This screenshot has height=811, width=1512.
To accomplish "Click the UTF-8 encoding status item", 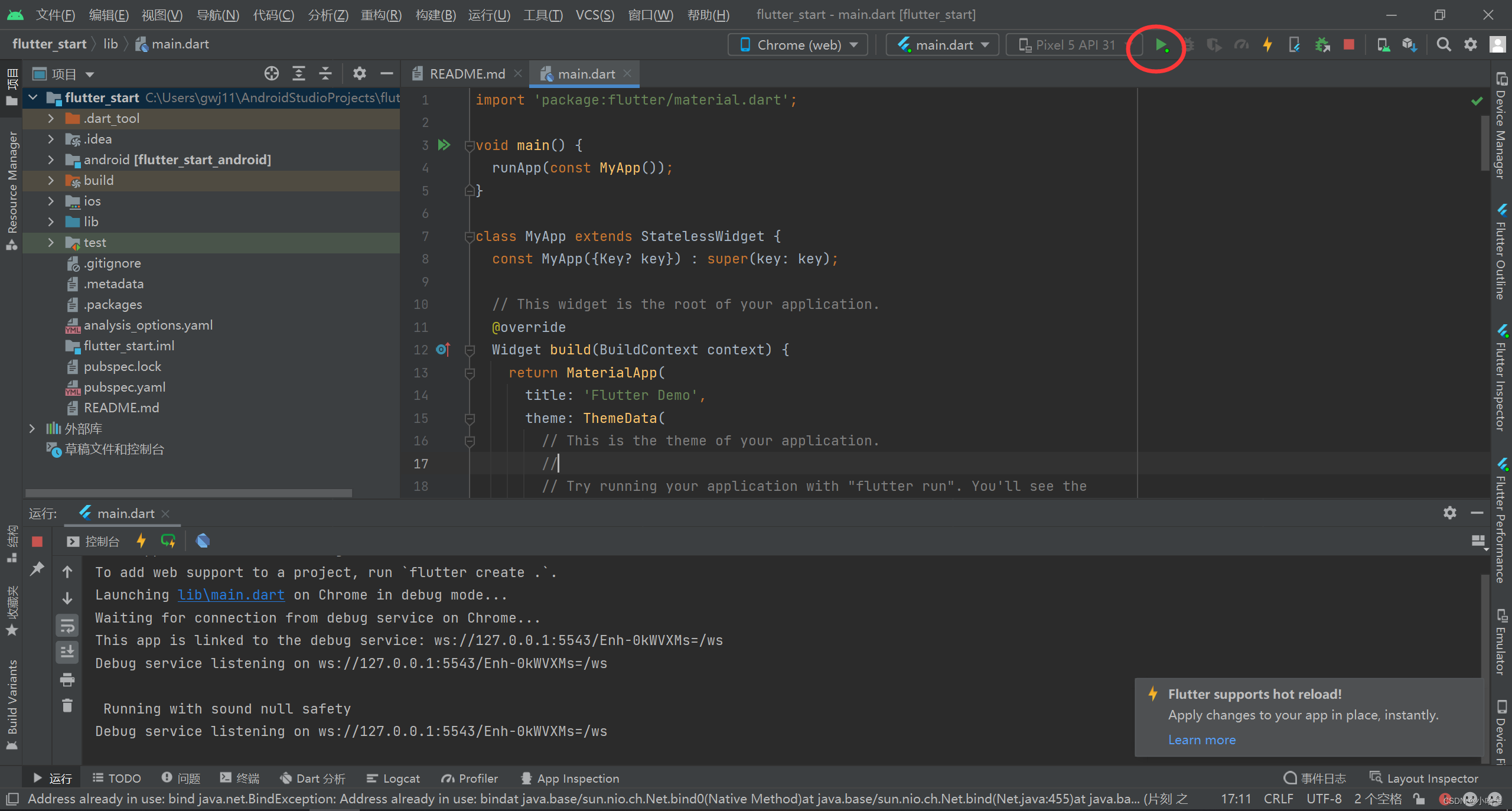I will 1324,799.
